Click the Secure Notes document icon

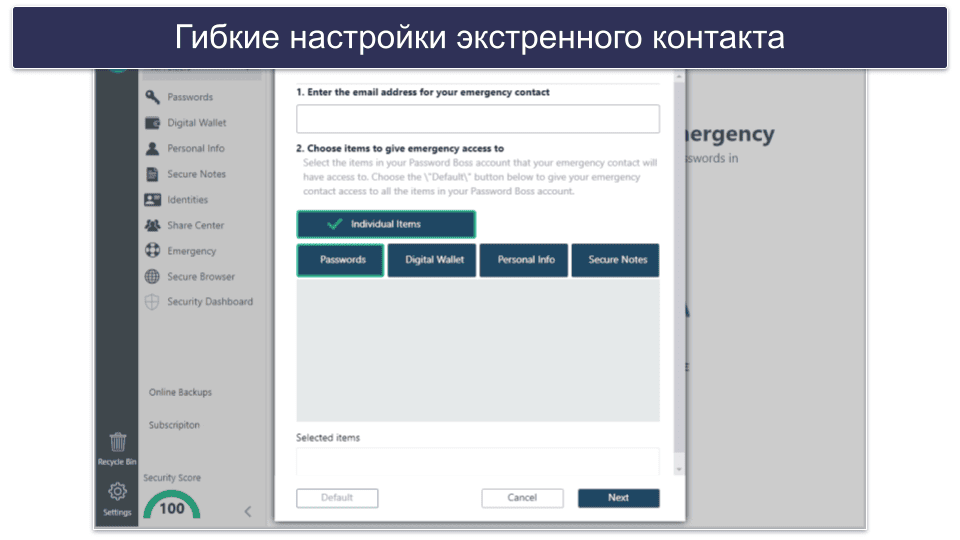152,174
